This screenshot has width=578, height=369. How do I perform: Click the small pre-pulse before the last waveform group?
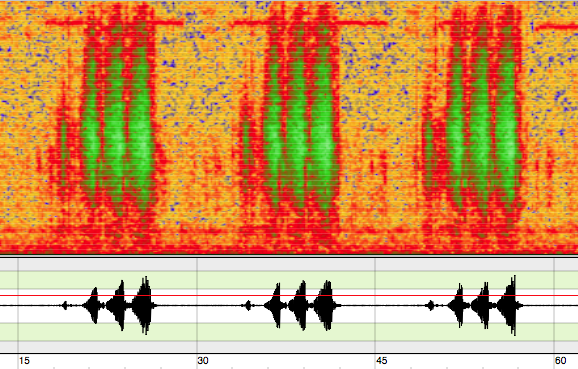click(x=430, y=305)
